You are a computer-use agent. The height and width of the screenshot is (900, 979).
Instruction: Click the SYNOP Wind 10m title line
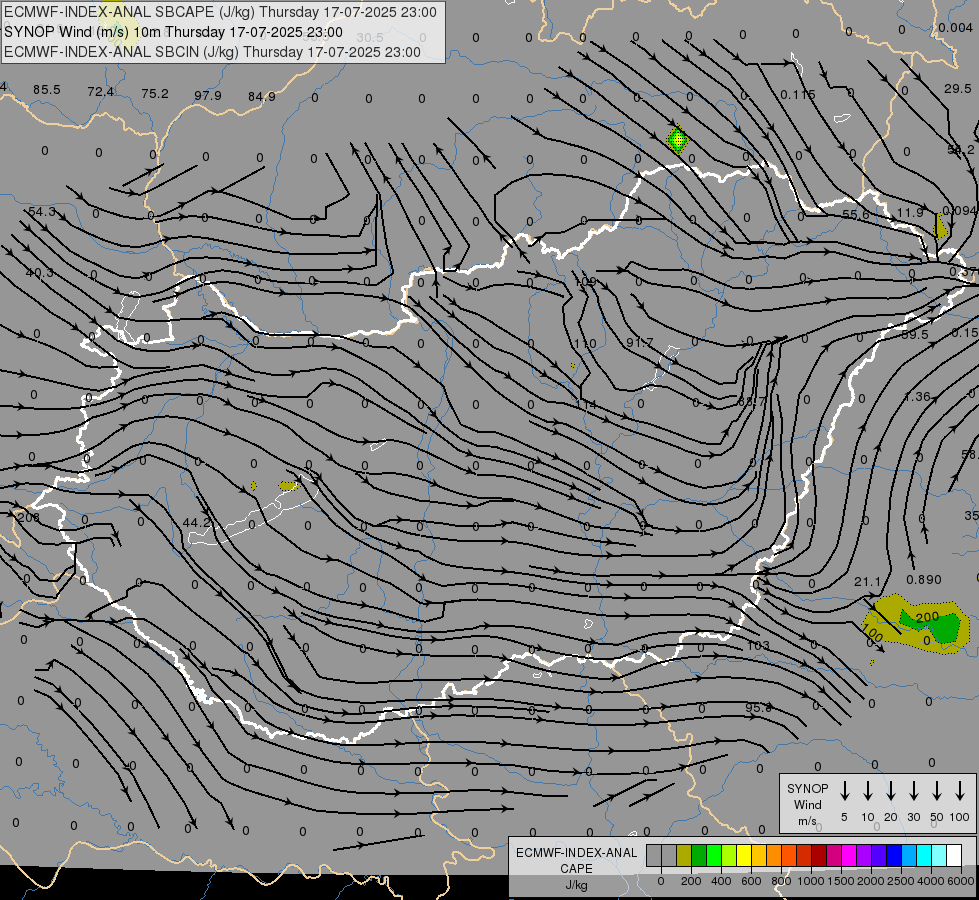(173, 32)
